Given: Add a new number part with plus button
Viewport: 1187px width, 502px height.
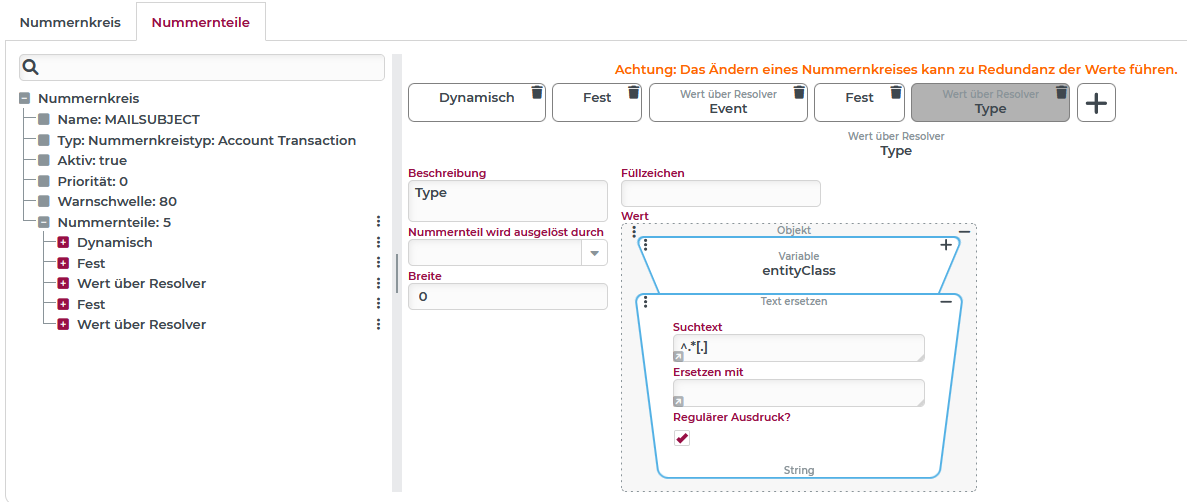Looking at the screenshot, I should coord(1096,103).
